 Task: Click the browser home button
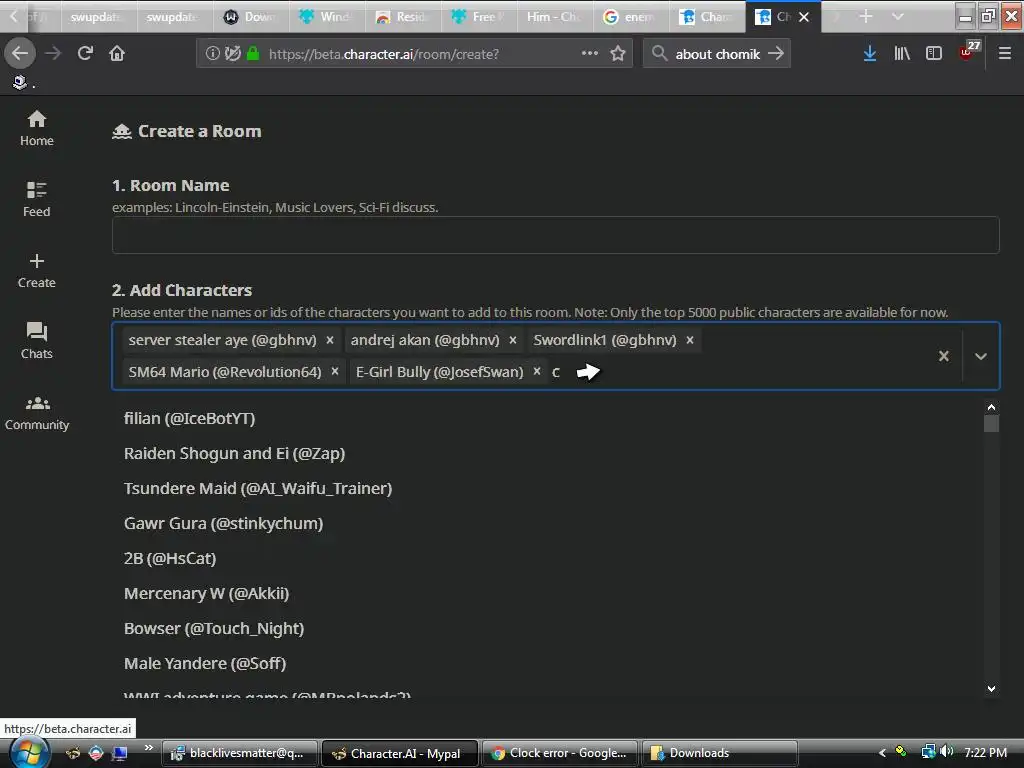tap(117, 53)
